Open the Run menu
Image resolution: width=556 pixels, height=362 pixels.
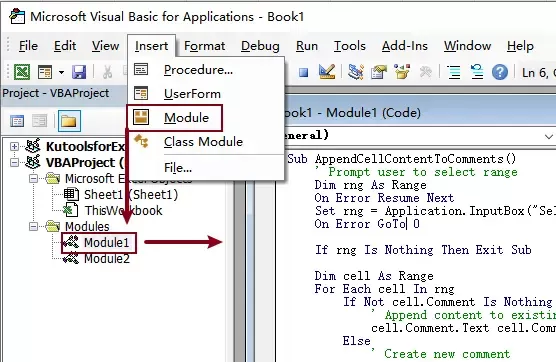(307, 46)
